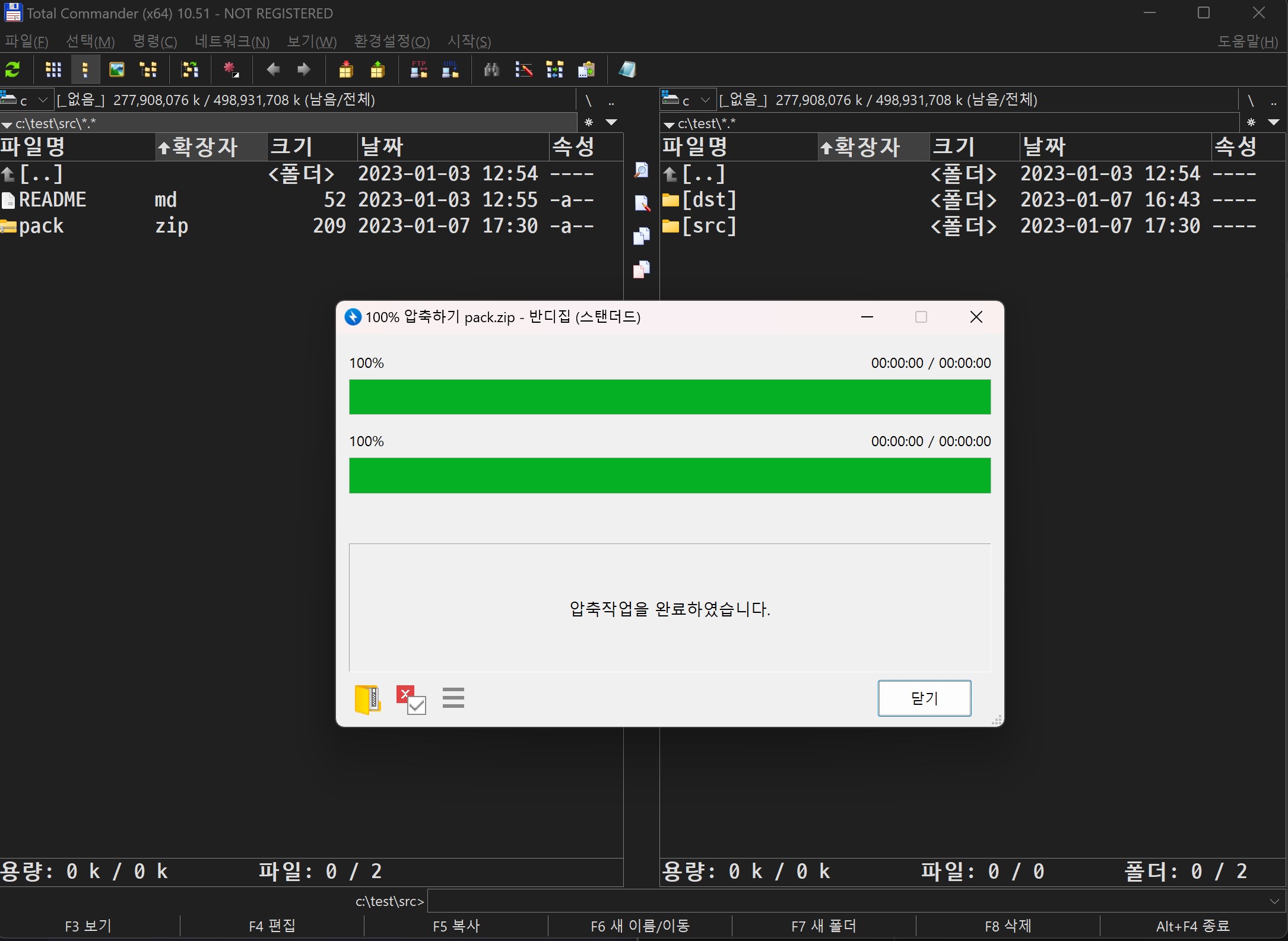Screen dimensions: 1288x941
Task: Click the Synchronize directories toolbar icon
Action: (x=555, y=70)
